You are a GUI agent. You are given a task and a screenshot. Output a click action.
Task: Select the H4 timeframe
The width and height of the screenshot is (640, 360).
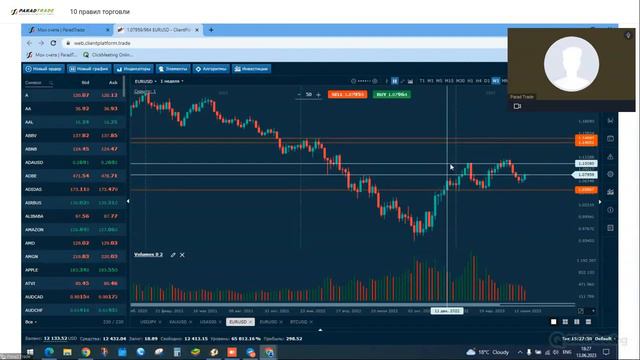(478, 81)
